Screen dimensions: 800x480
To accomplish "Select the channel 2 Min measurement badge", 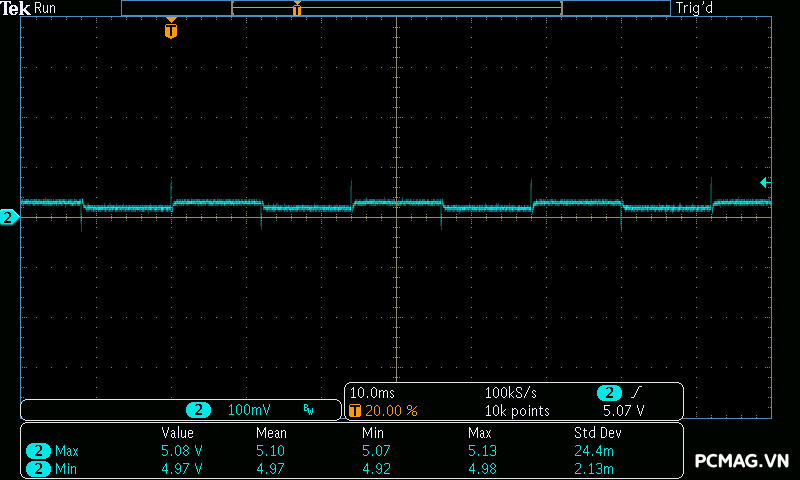I will click(x=39, y=468).
